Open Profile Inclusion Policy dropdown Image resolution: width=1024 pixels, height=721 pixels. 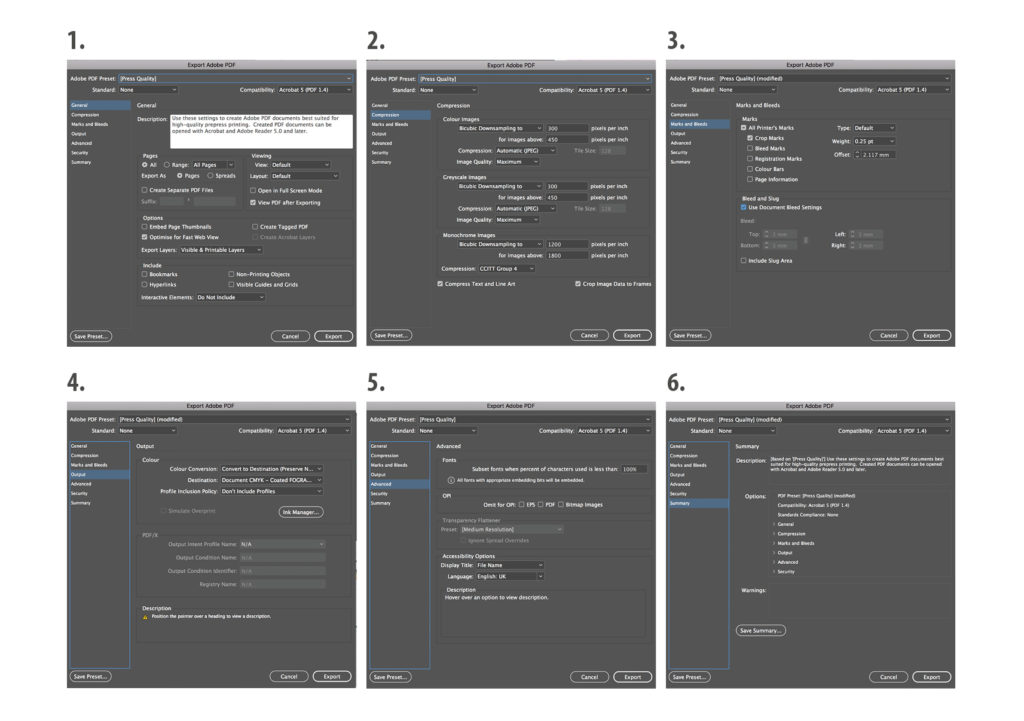tap(272, 491)
